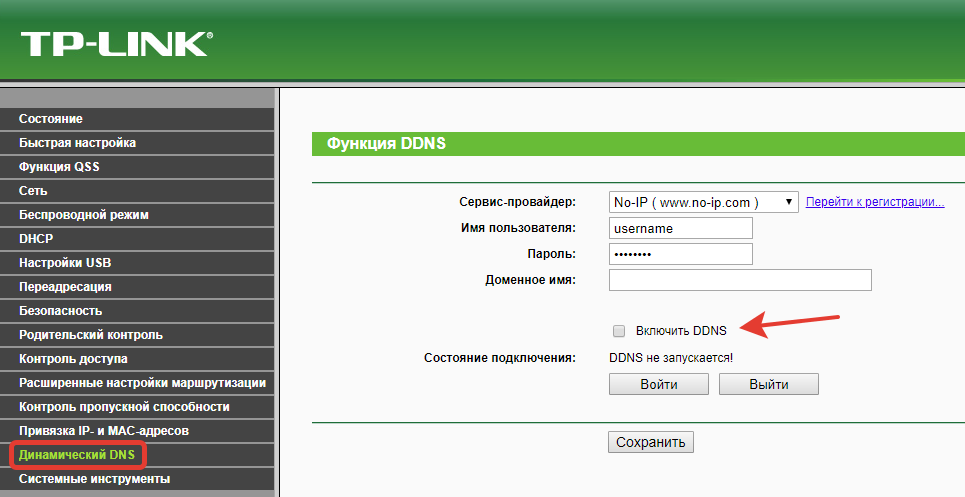The width and height of the screenshot is (965, 497).
Task: Select Динамический DNS in sidebar
Action: [x=76, y=455]
